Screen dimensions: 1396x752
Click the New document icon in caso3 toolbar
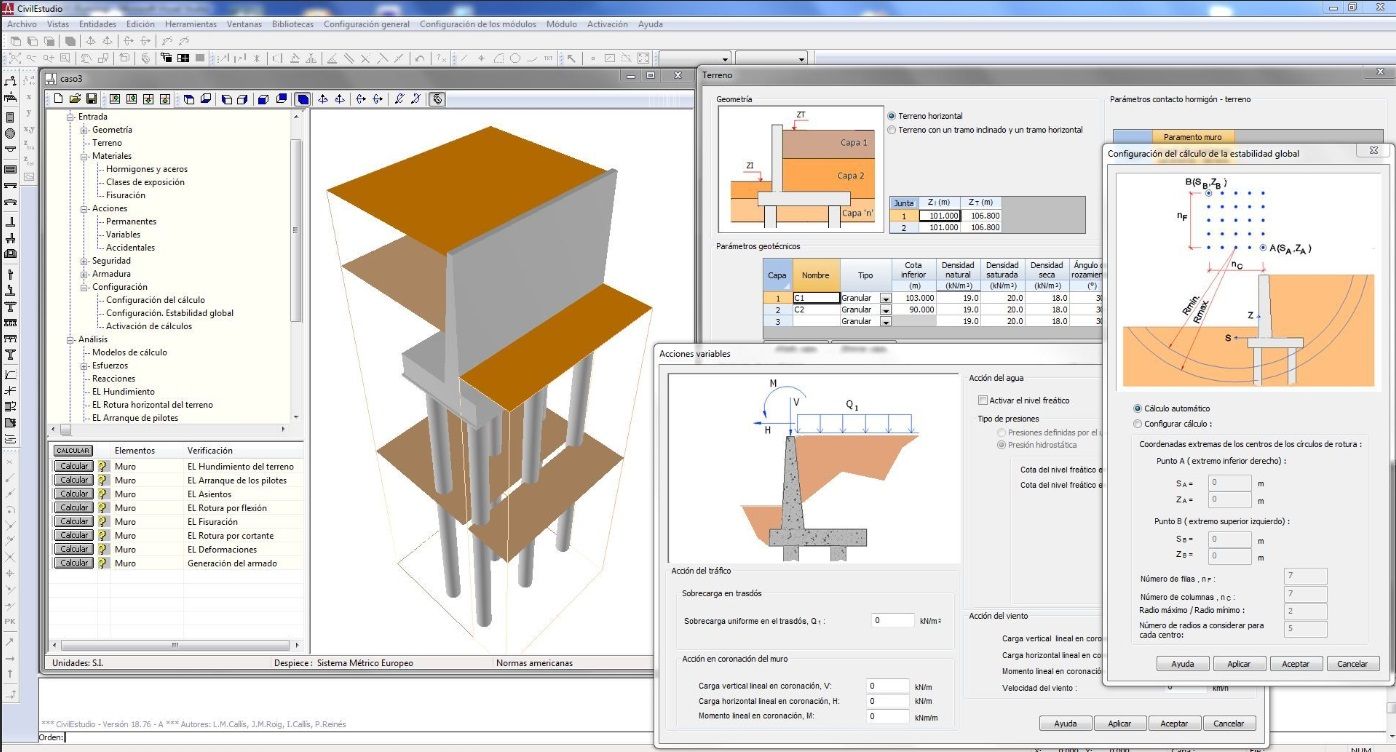pos(59,99)
